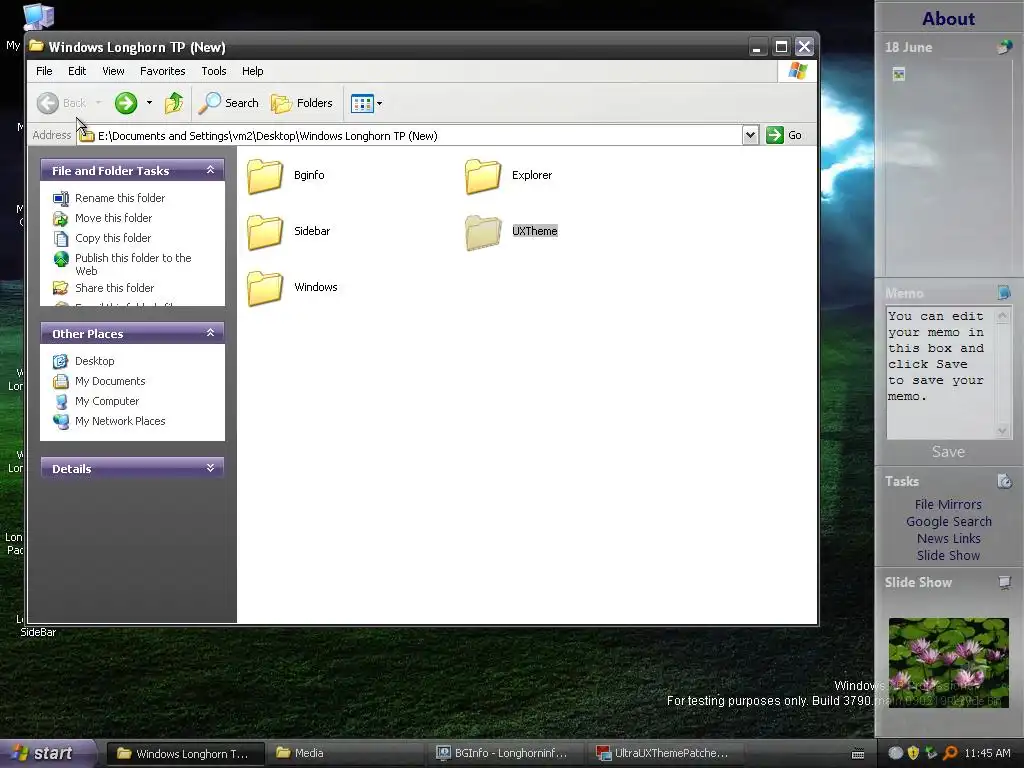Open My Documents from Other Places
The height and width of the screenshot is (768, 1024).
pyautogui.click(x=110, y=381)
